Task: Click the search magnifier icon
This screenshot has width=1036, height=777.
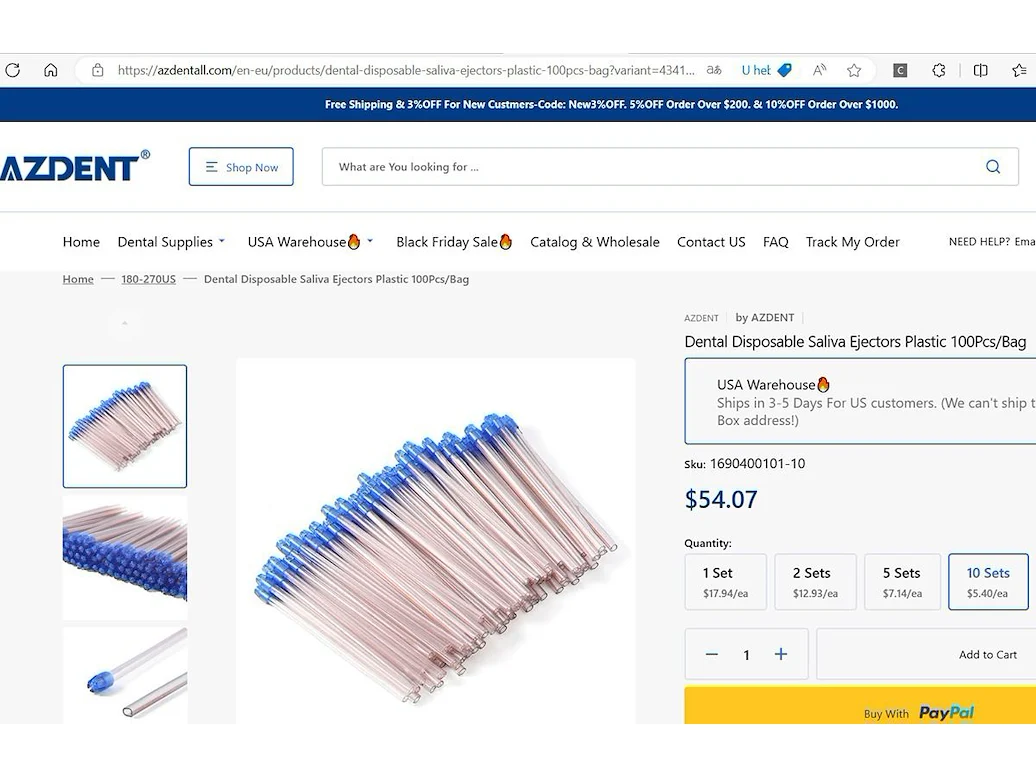Action: tap(992, 166)
